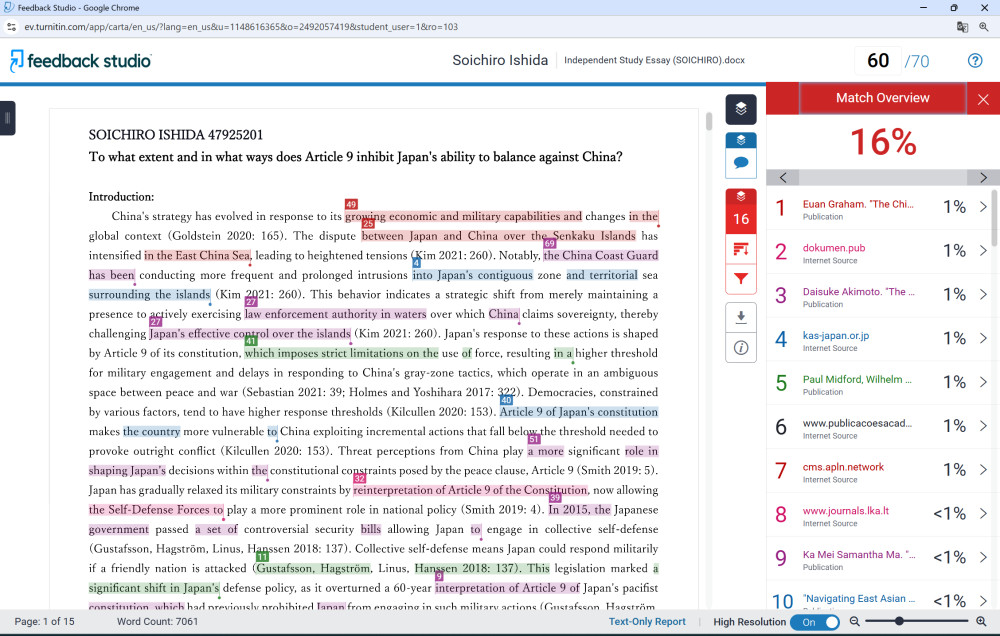Click the help question mark icon
The image size is (1000, 636).
click(975, 61)
